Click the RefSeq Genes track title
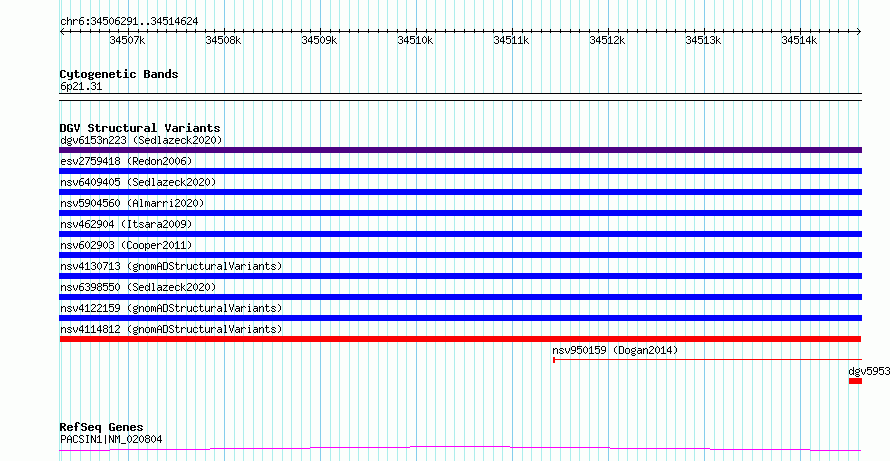 click(x=101, y=427)
